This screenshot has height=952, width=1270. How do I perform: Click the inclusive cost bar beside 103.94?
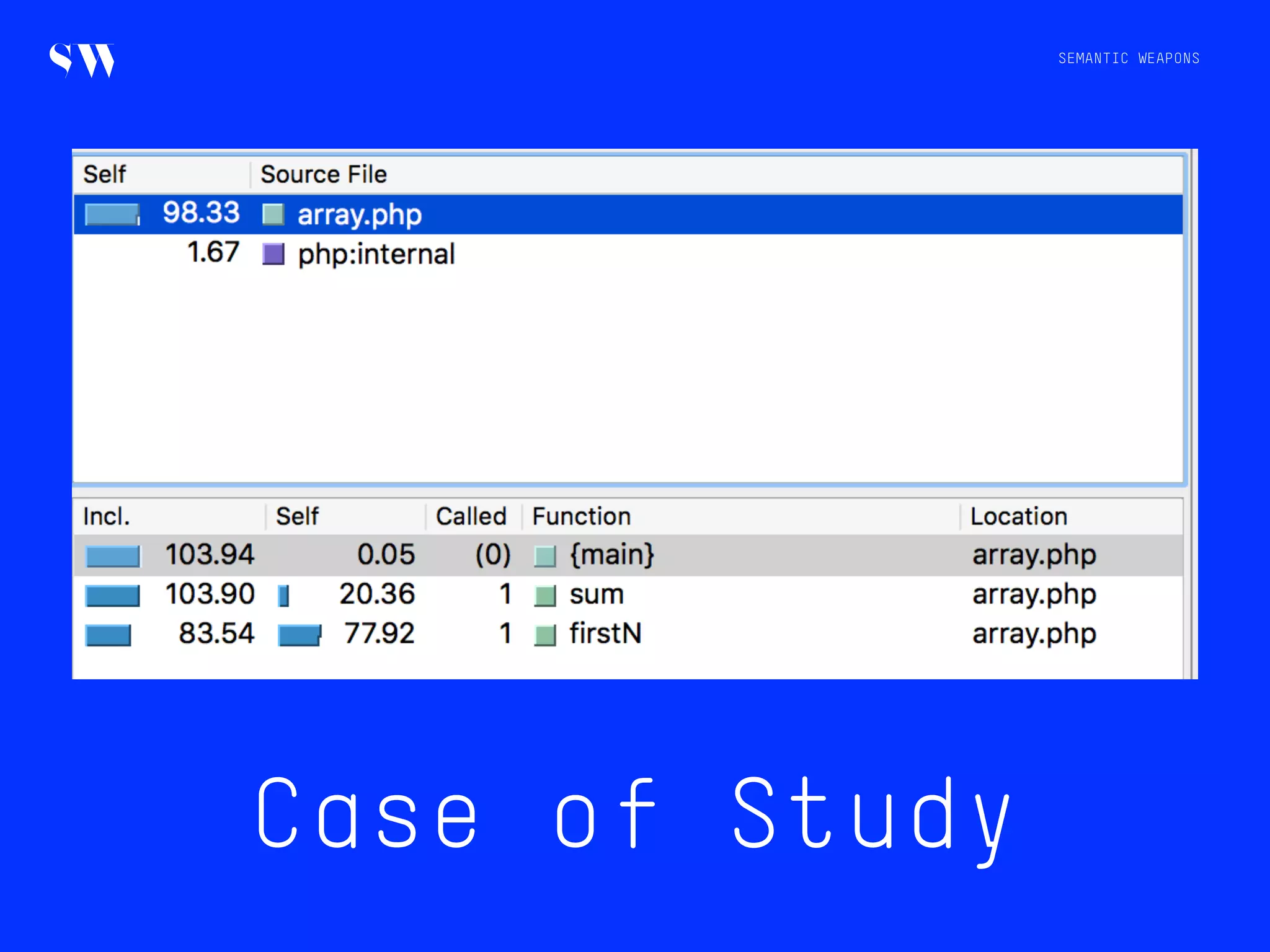click(113, 556)
